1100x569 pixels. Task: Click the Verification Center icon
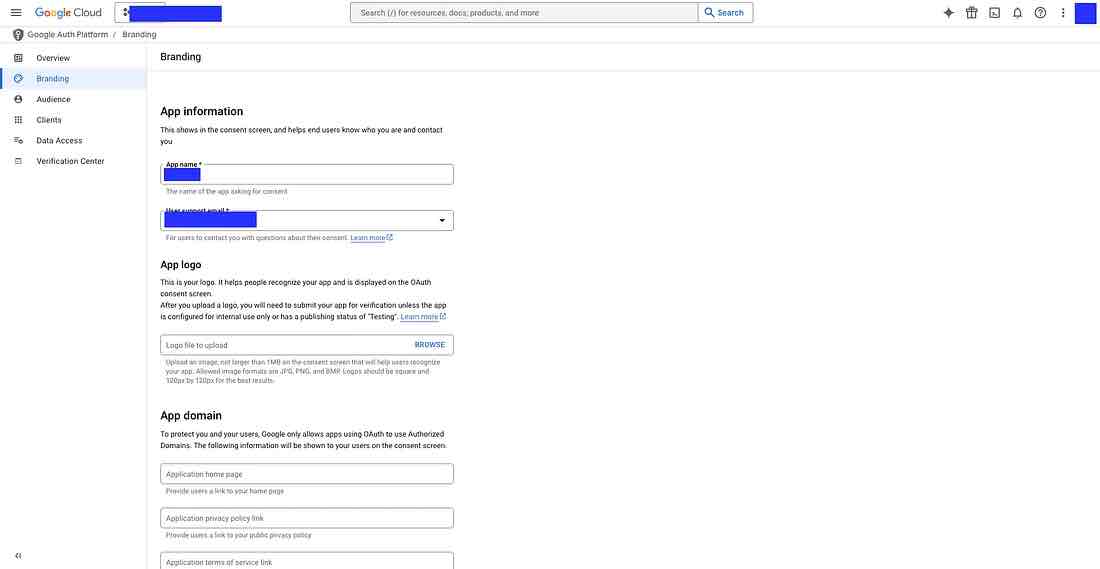(x=18, y=161)
